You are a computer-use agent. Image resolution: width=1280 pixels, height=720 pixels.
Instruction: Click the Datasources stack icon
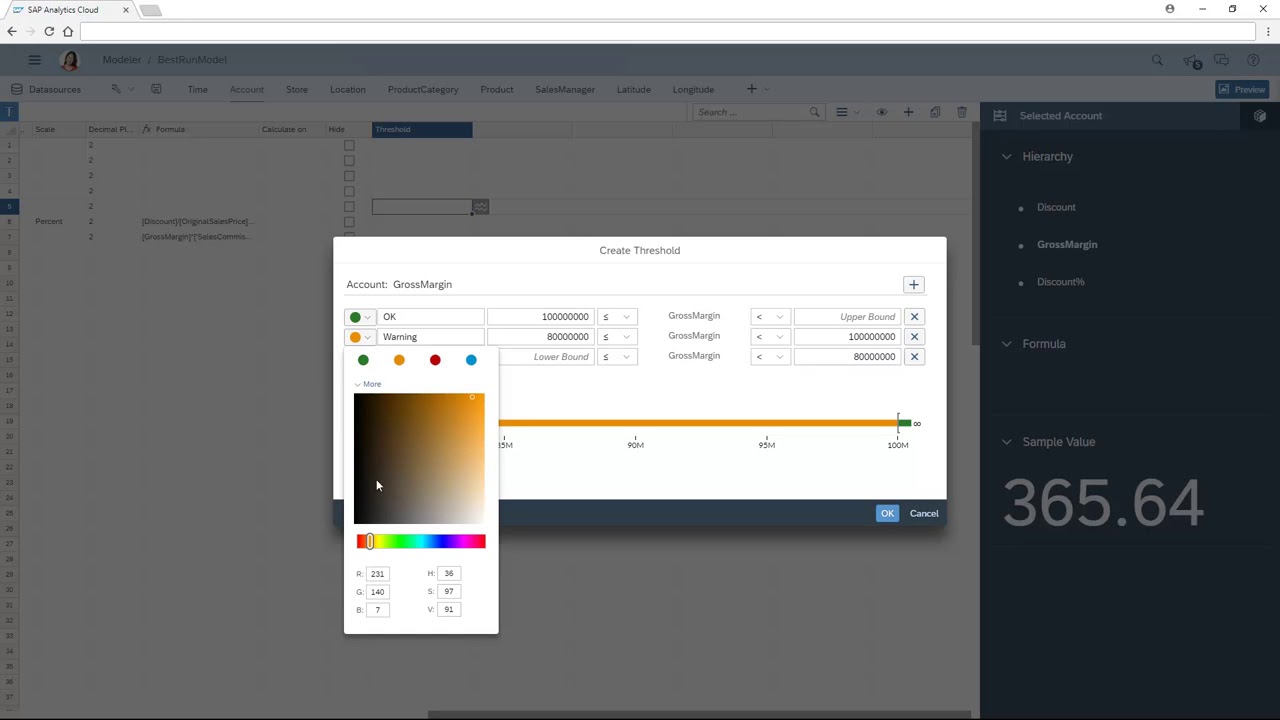(x=17, y=89)
